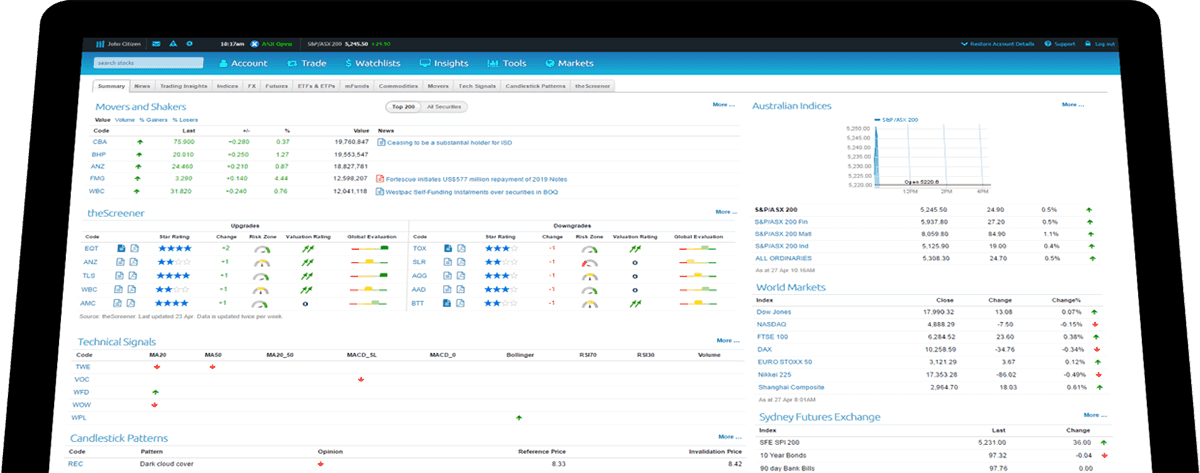Click the Bollinger up arrow for WPL
This screenshot has width=1200, height=473.
[x=518, y=417]
